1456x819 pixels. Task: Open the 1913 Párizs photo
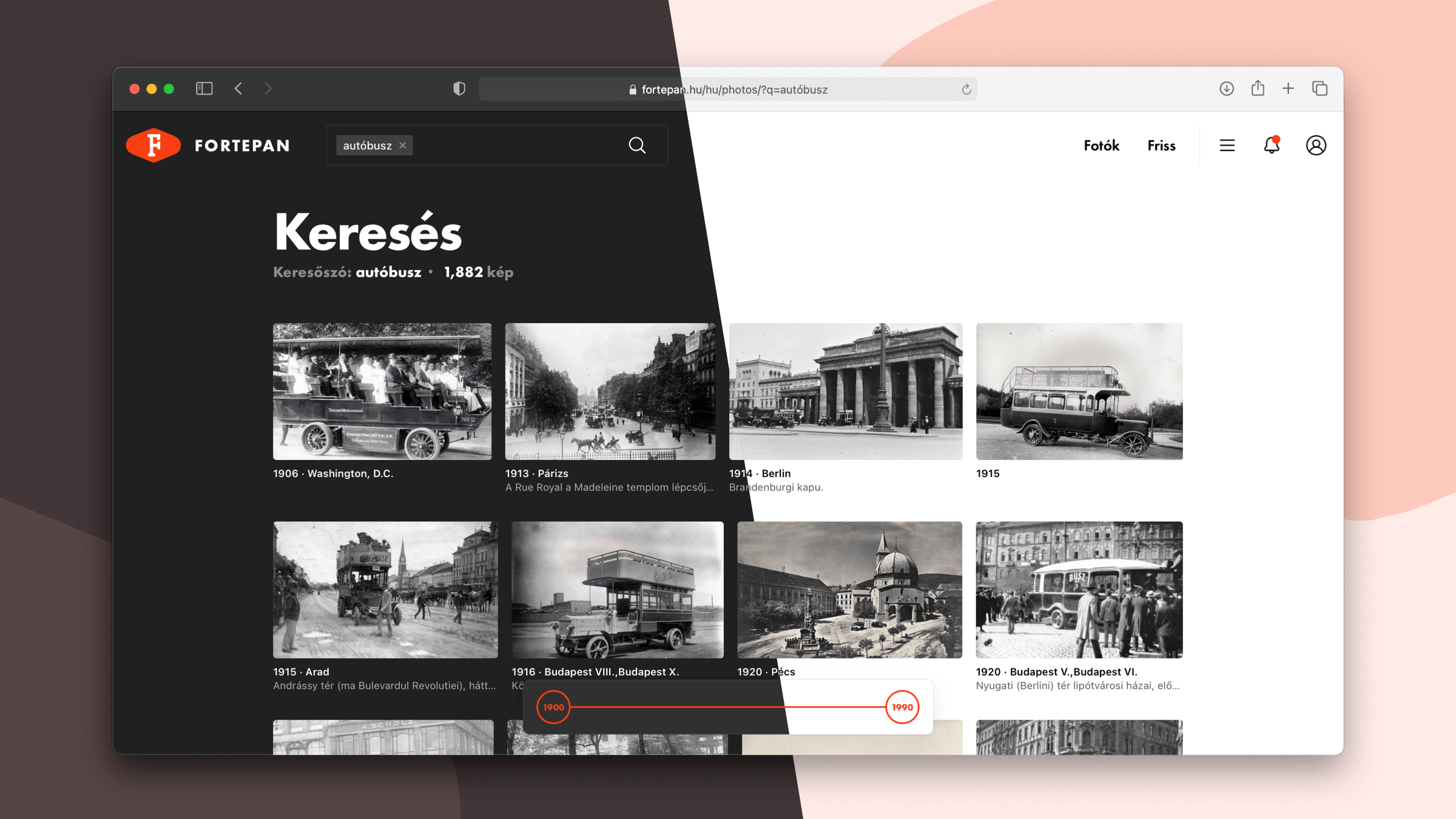pos(610,391)
